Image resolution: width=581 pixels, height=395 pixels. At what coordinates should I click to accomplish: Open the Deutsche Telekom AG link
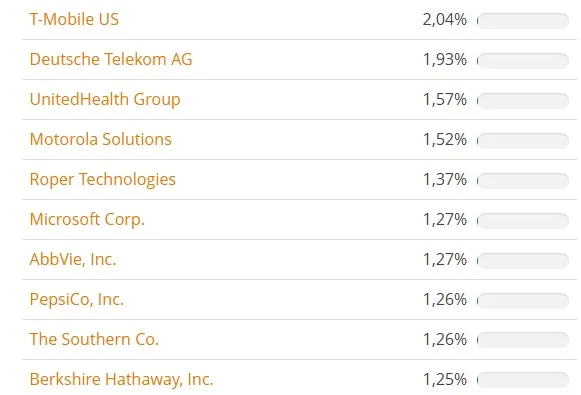(x=111, y=59)
